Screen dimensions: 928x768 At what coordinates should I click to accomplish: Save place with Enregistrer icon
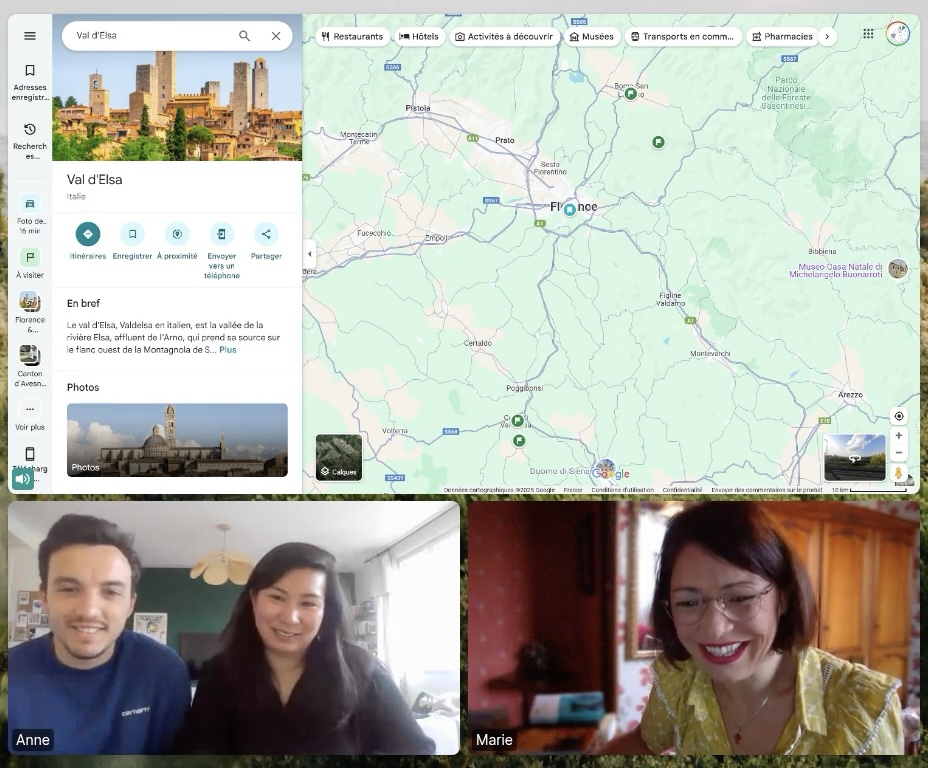point(132,234)
